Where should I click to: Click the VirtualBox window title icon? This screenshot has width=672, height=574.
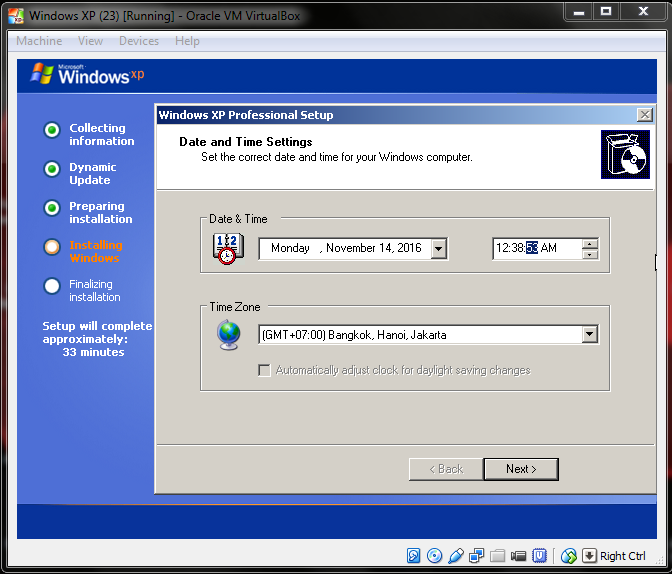16,16
